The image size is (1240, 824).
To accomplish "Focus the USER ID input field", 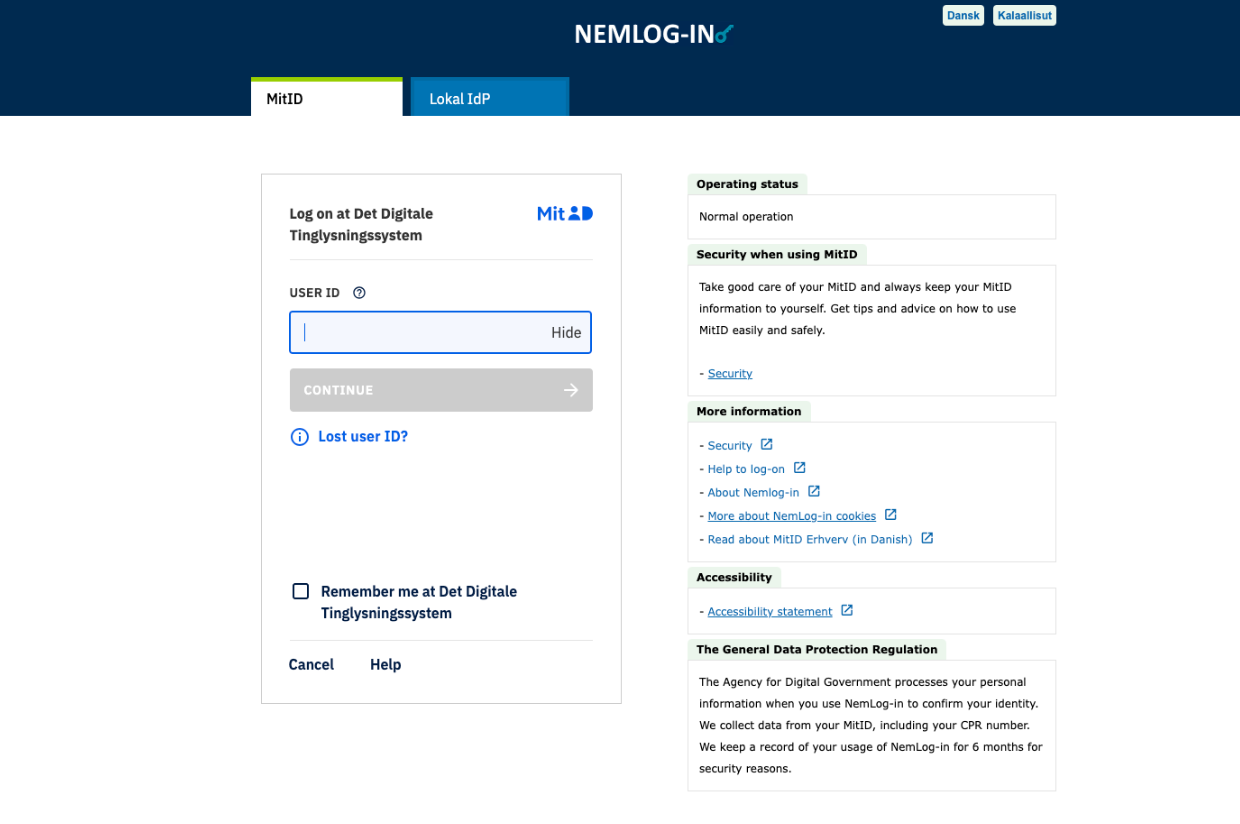I will (441, 333).
